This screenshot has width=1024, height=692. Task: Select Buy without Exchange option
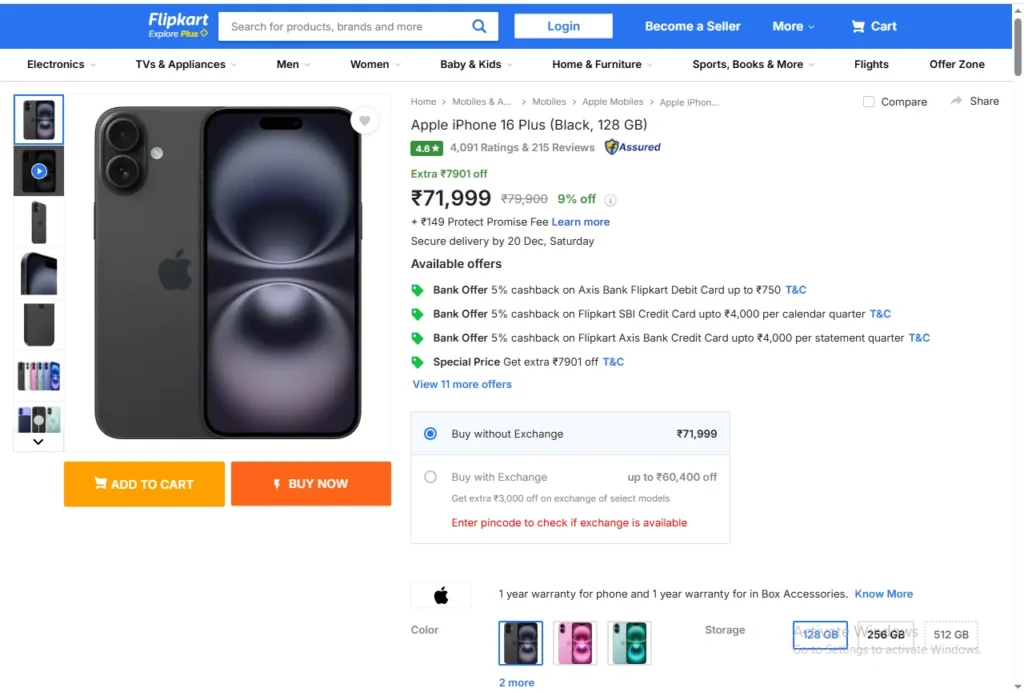click(x=430, y=434)
